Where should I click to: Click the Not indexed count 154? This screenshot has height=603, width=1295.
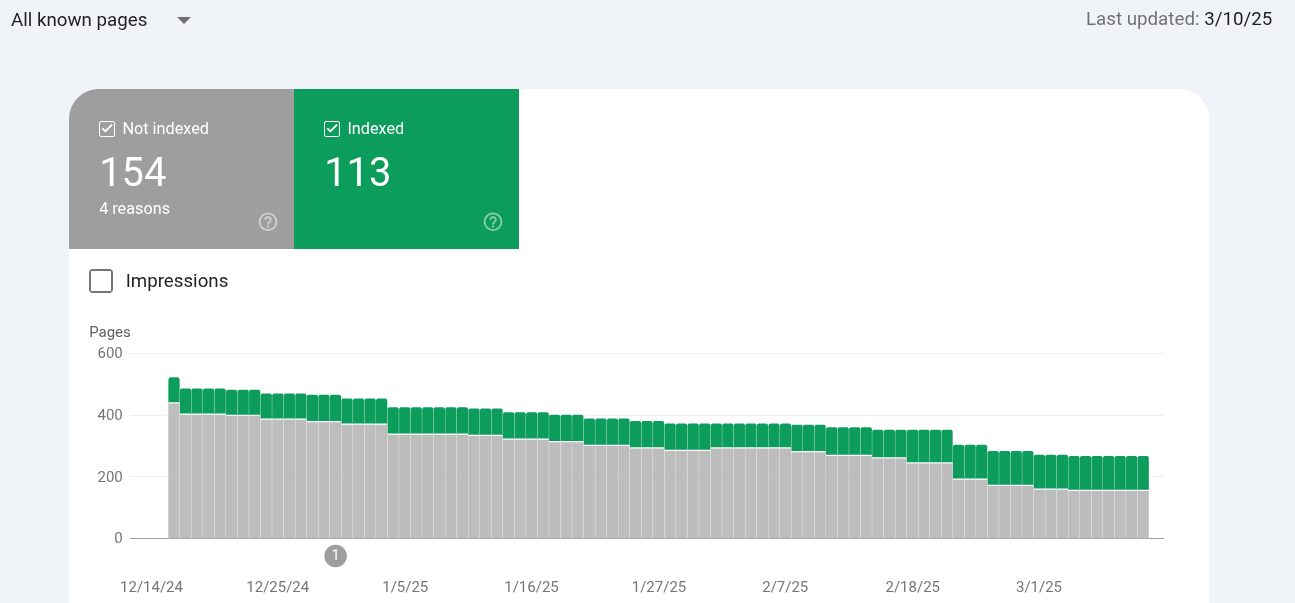click(x=133, y=172)
